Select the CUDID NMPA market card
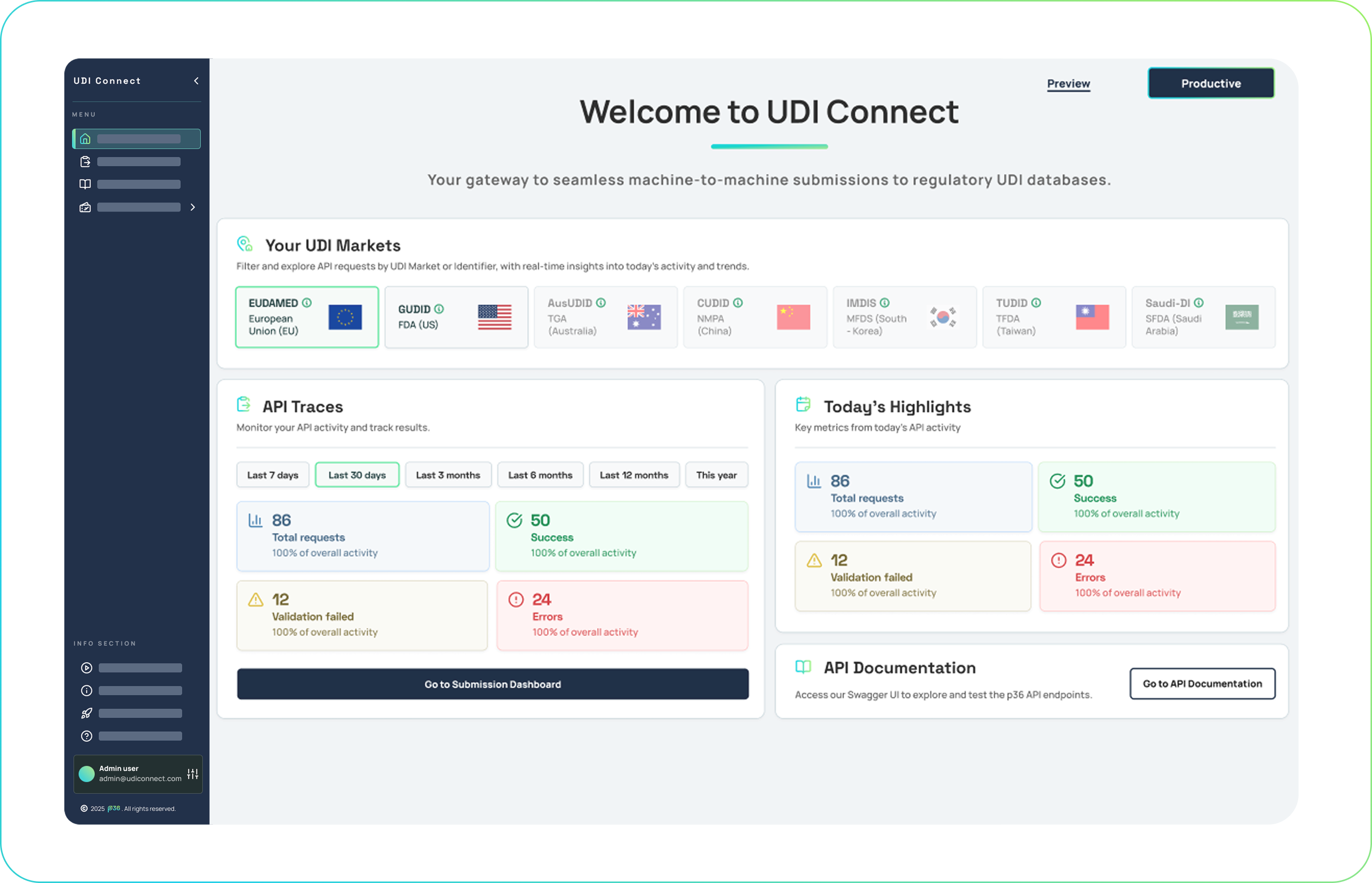 point(755,317)
